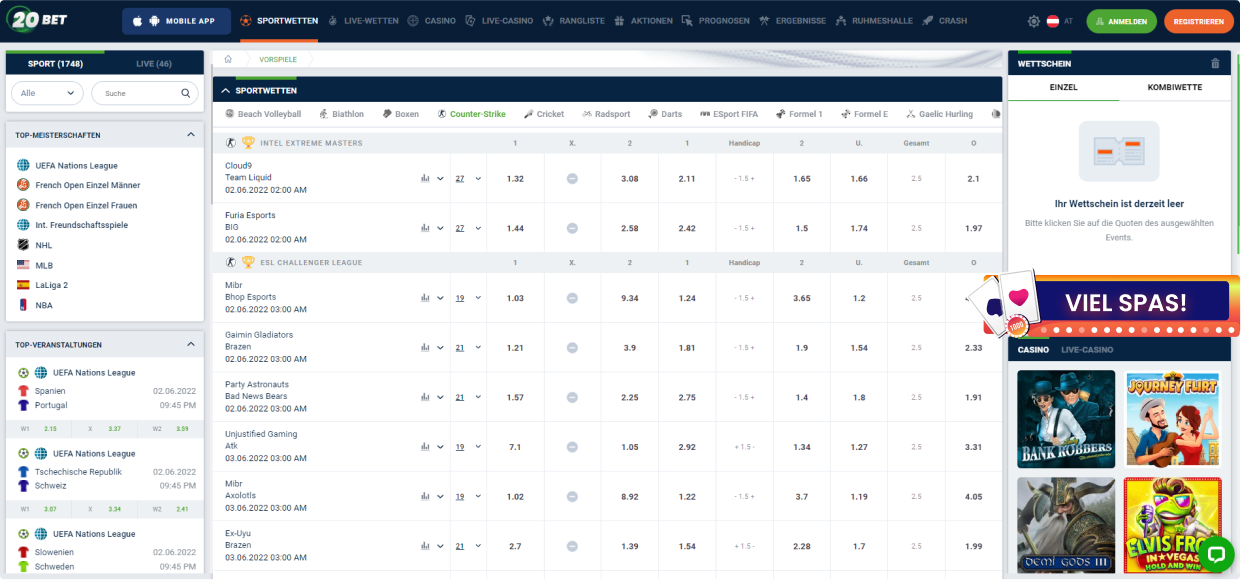The width and height of the screenshot is (1241, 580).
Task: Click the Austria flag language icon
Action: [1053, 21]
